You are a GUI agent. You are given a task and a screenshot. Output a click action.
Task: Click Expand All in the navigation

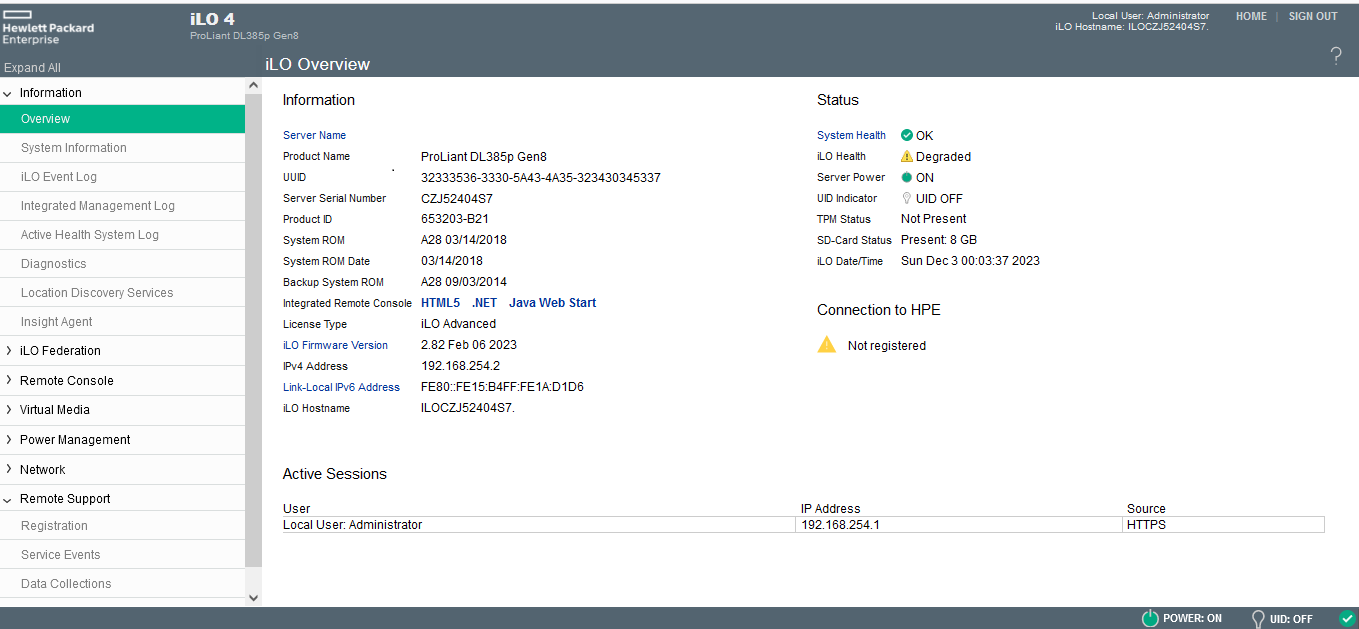tap(32, 68)
